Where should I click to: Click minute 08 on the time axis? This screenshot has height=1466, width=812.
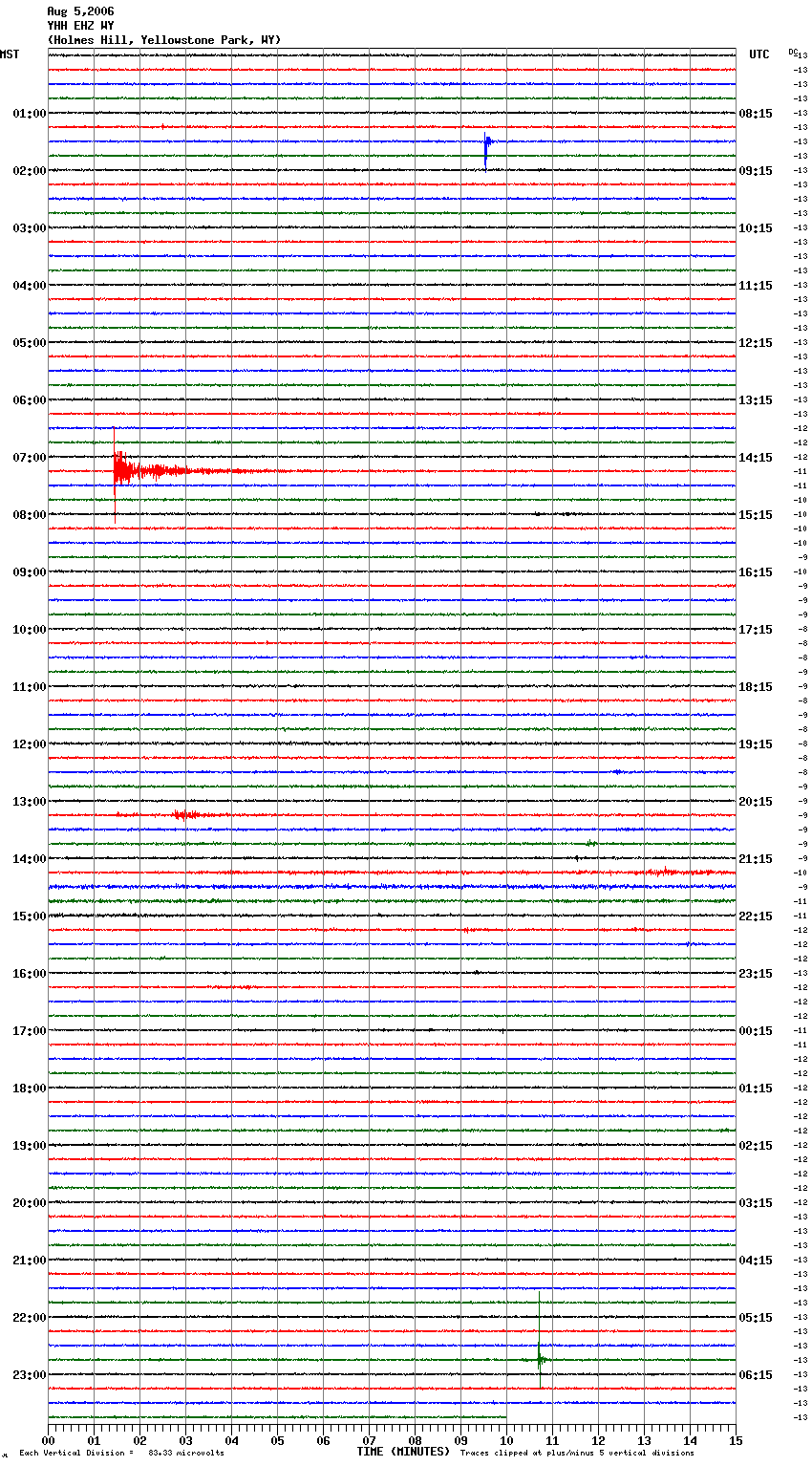point(415,1441)
